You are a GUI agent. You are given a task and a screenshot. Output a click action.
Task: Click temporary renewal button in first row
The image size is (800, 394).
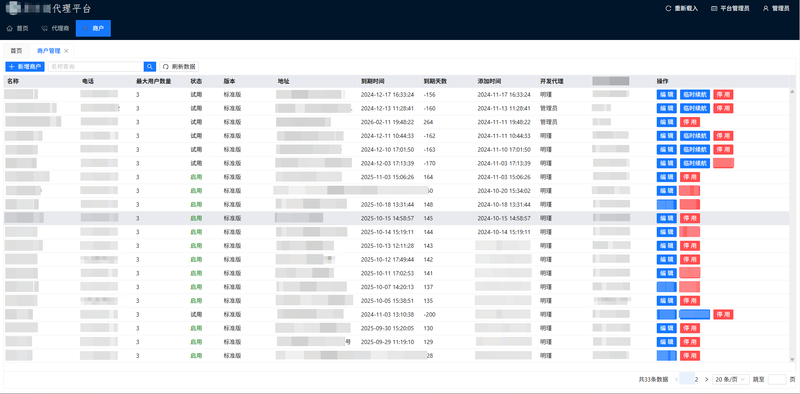[x=695, y=94]
